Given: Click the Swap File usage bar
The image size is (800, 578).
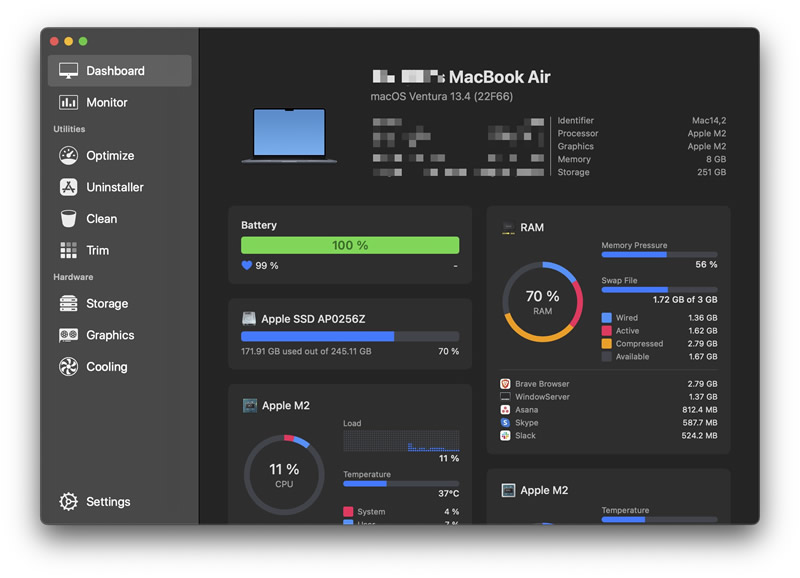Looking at the screenshot, I should tap(659, 290).
